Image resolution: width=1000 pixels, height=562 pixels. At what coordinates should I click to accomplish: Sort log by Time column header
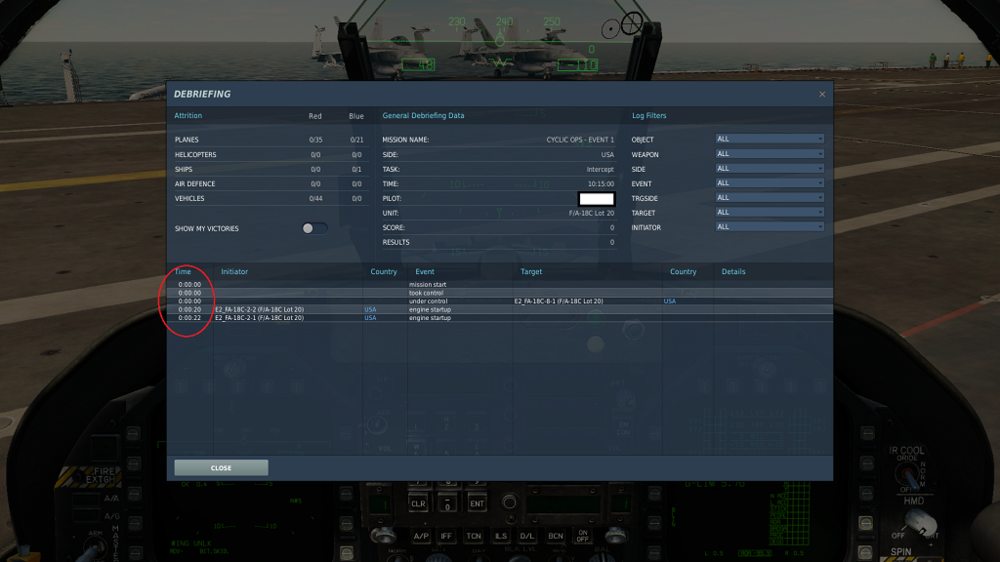pyautogui.click(x=182, y=272)
